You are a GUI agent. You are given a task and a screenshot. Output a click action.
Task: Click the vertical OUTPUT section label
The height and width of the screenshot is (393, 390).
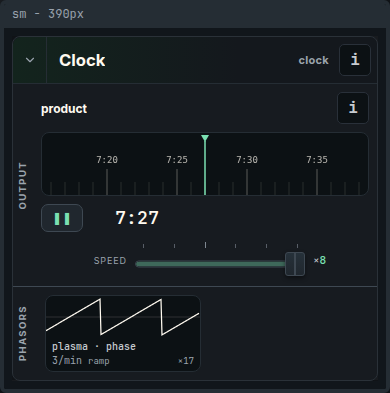(x=23, y=186)
